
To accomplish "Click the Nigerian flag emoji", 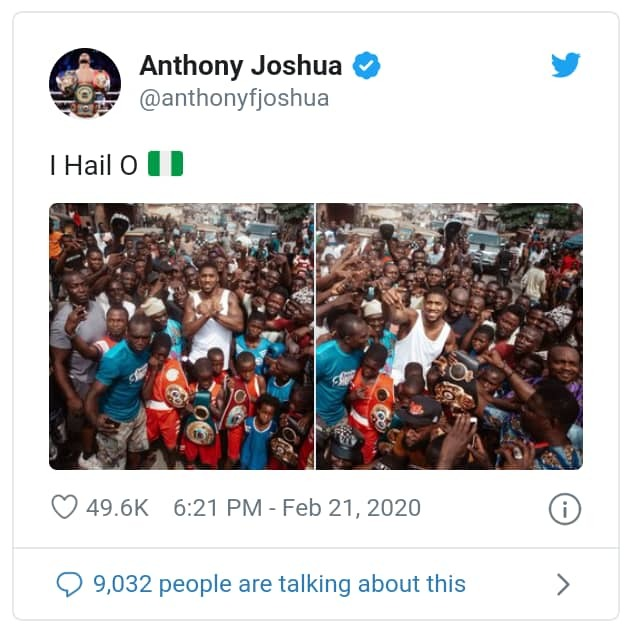I will 166,164.
